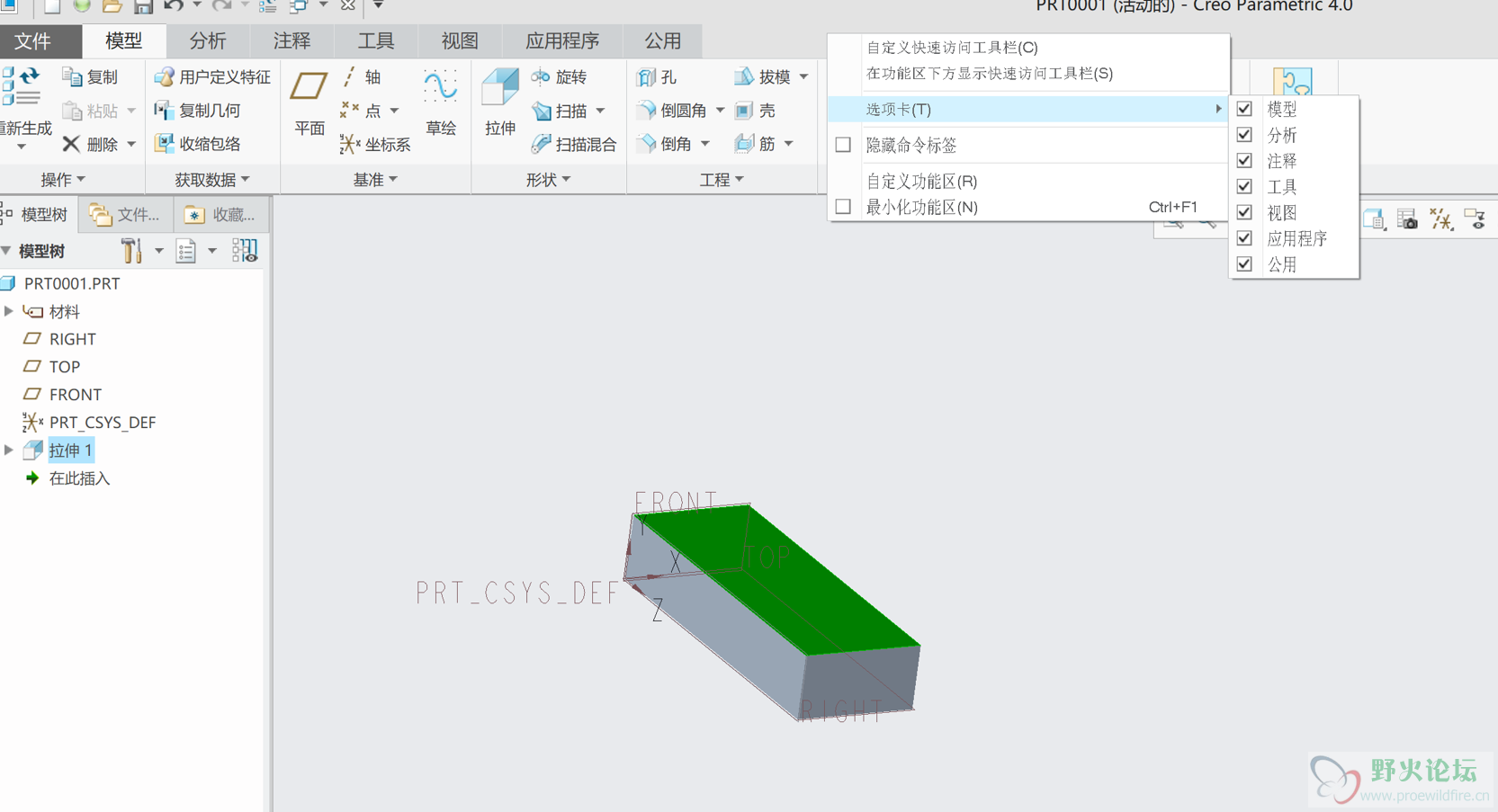Click the open folder icon in quick access toolbar

[112, 6]
